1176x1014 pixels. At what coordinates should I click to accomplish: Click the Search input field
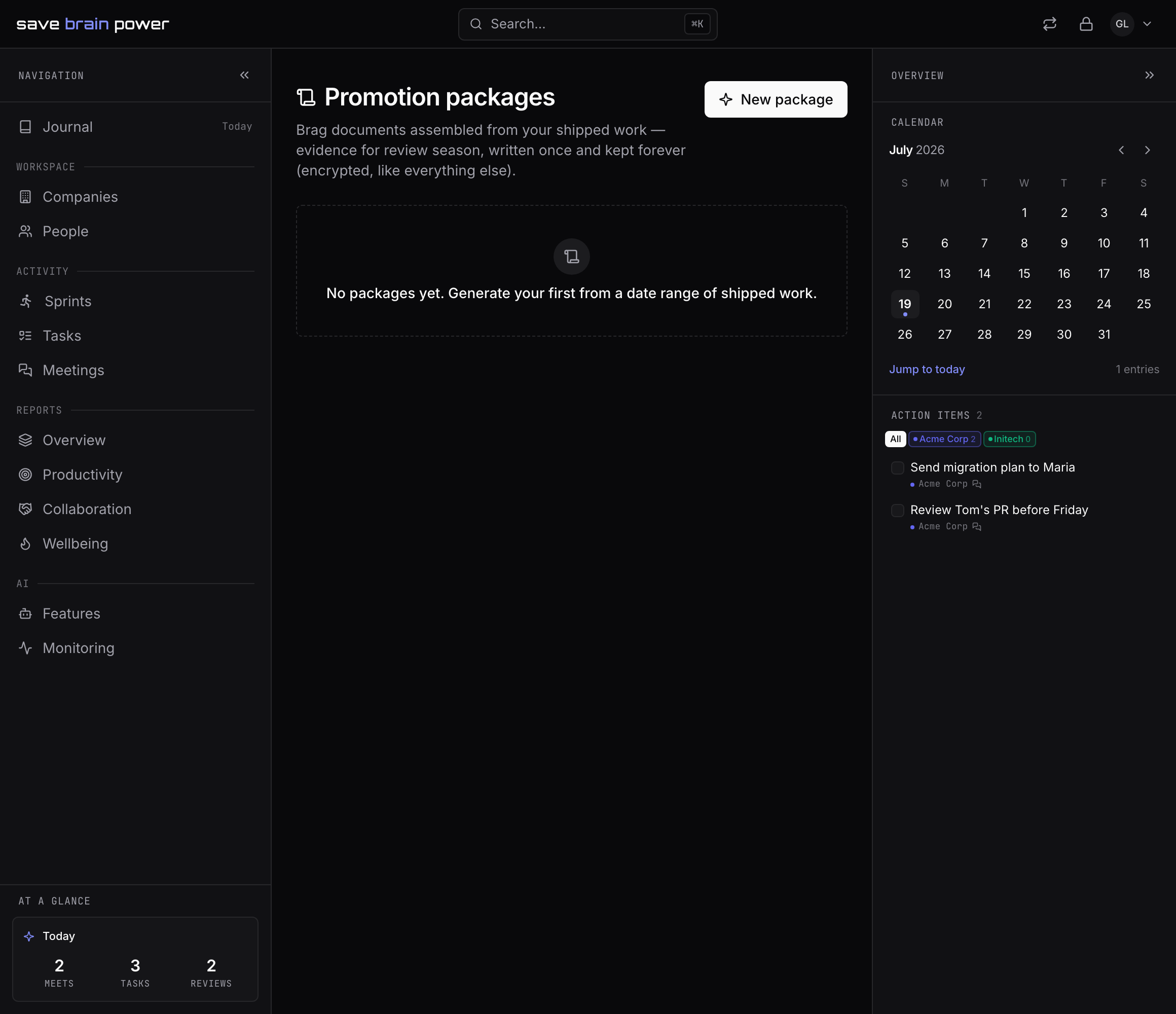pyautogui.click(x=587, y=24)
